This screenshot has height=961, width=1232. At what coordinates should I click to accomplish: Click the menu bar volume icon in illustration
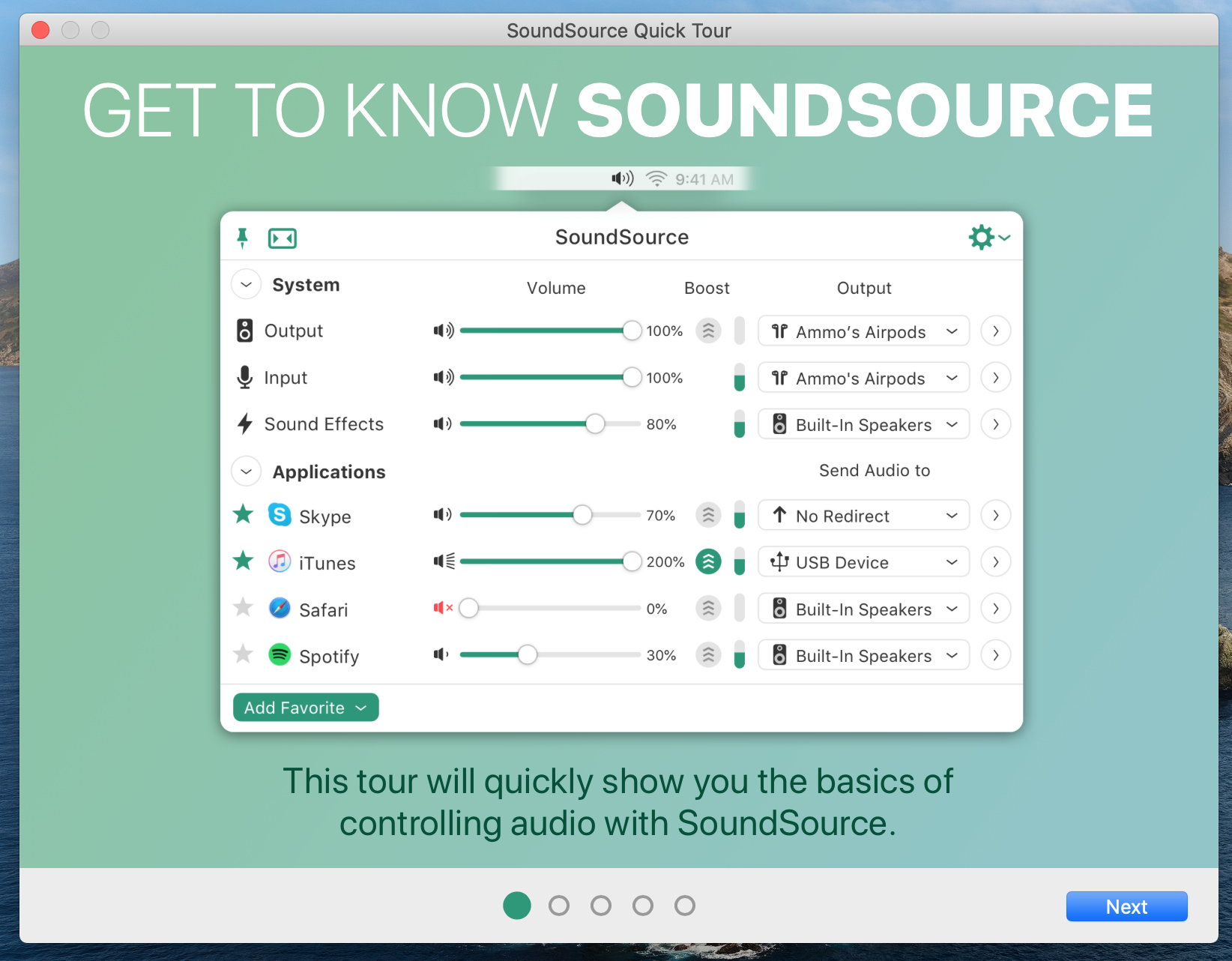point(623,178)
